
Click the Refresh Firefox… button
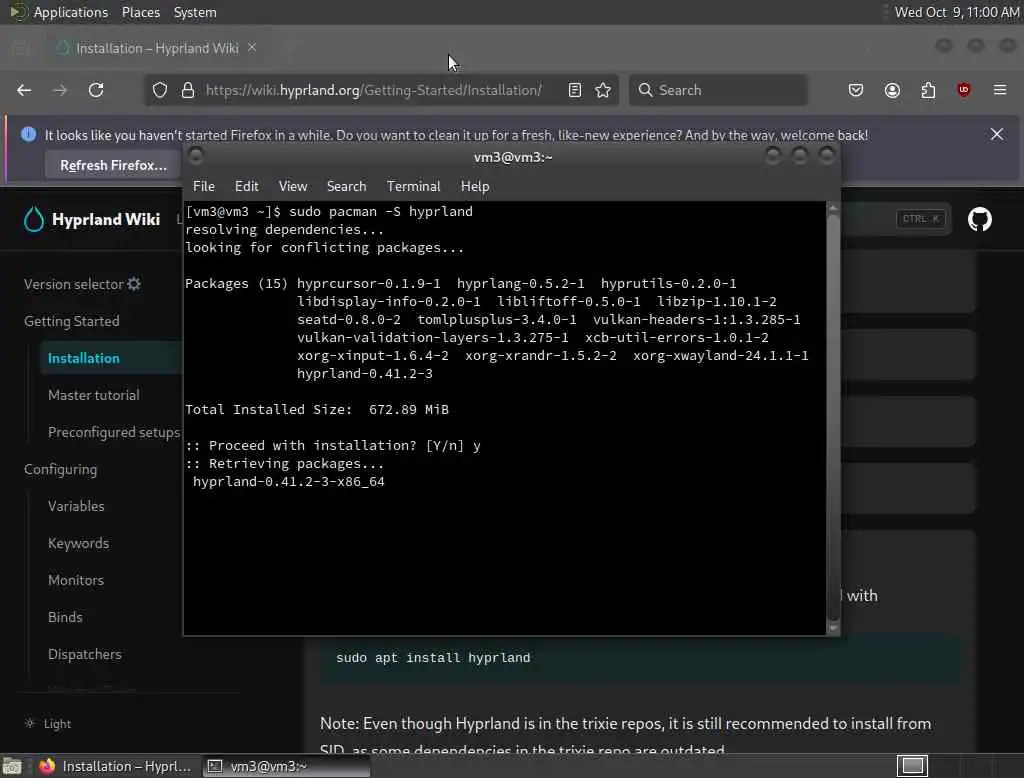click(x=114, y=165)
